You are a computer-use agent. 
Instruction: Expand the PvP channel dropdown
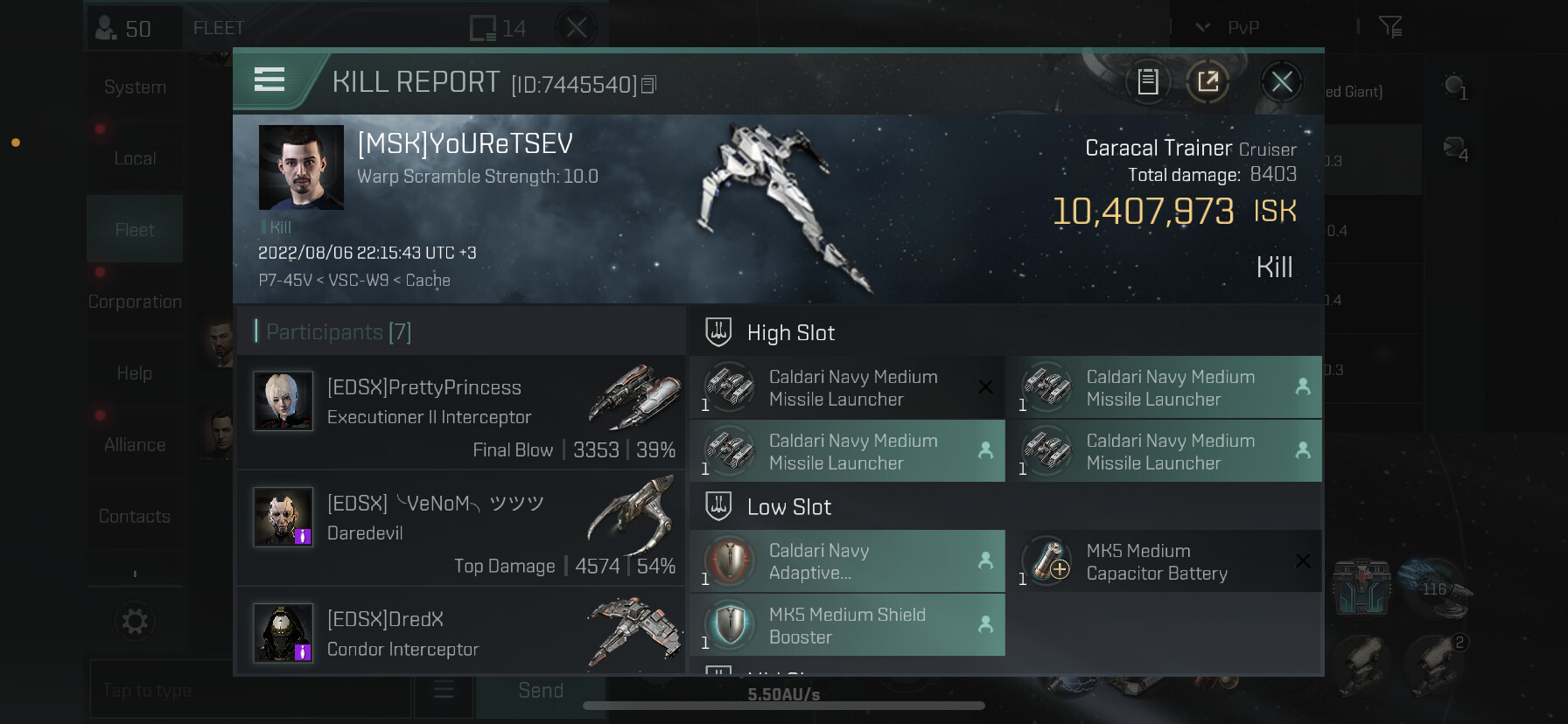click(1203, 27)
